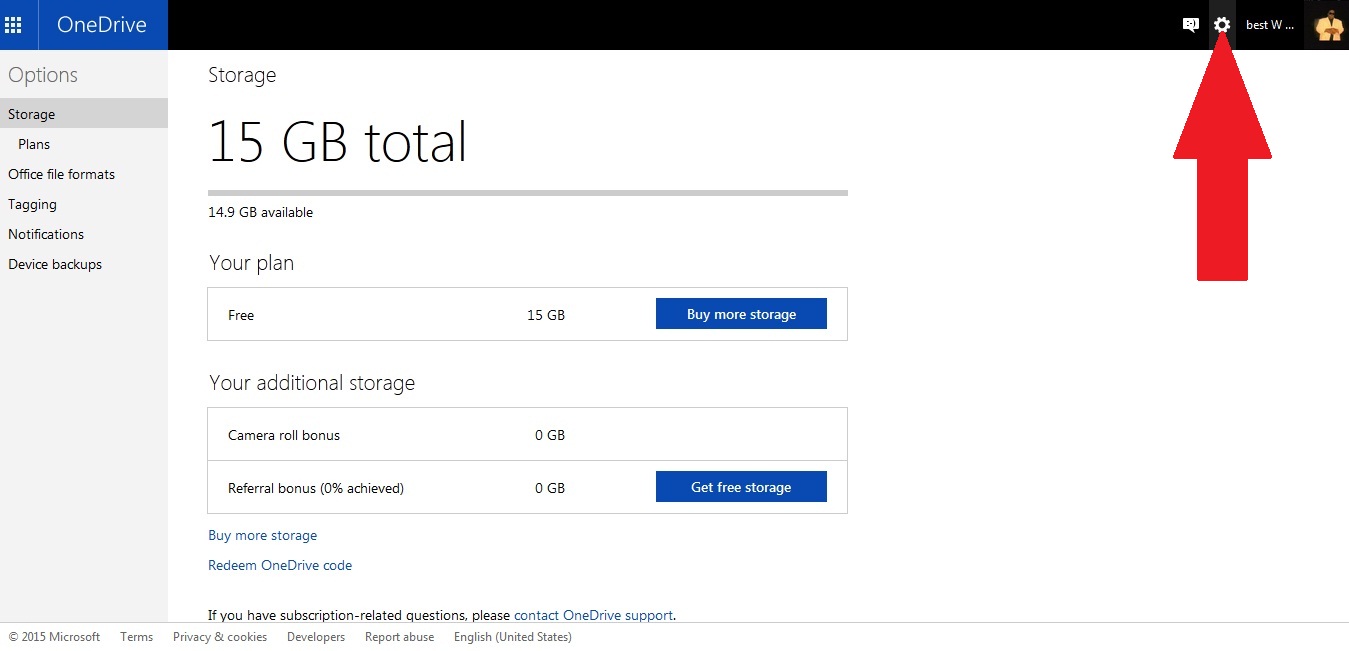
Task: Click Report abuse in footer
Action: 399,637
